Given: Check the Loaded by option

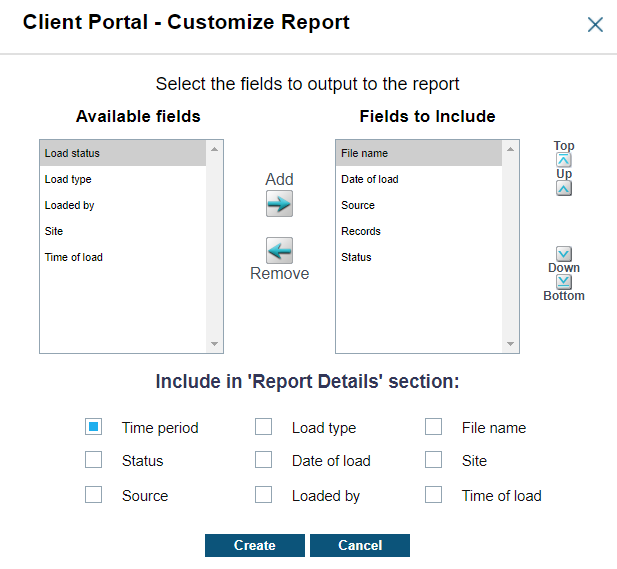Looking at the screenshot, I should pyautogui.click(x=263, y=495).
